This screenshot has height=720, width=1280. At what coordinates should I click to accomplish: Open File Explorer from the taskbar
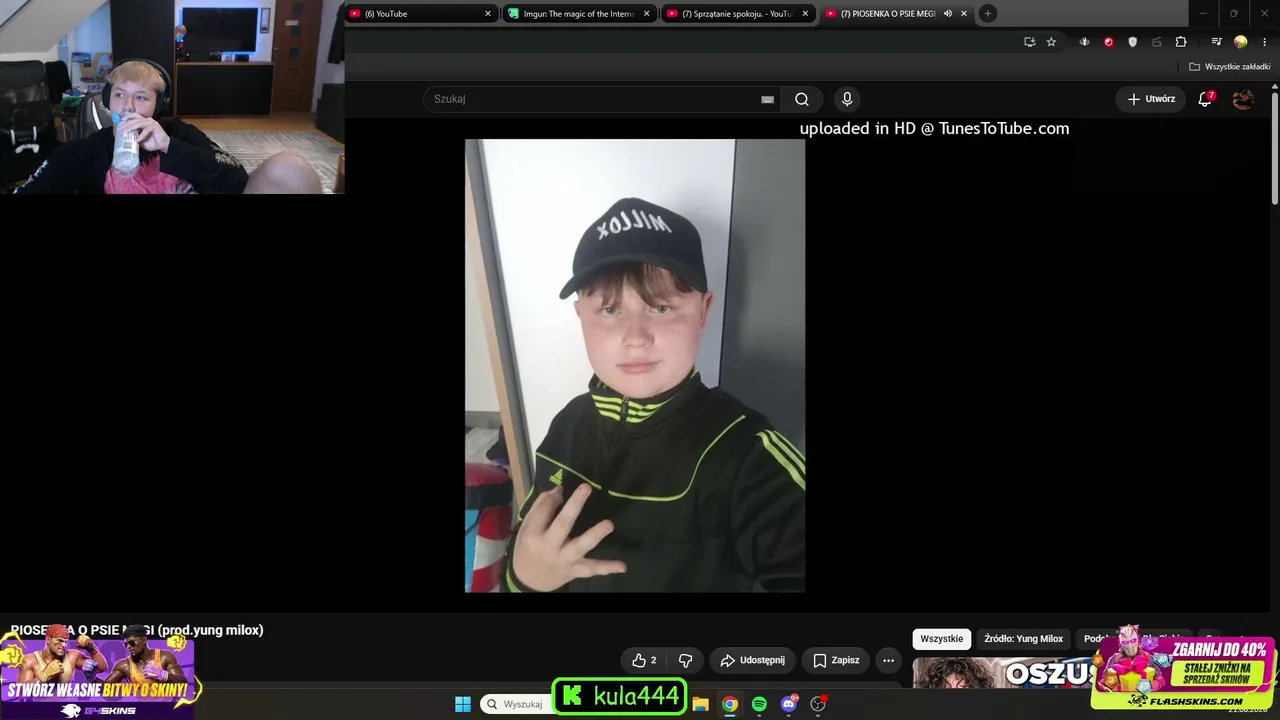tap(700, 704)
